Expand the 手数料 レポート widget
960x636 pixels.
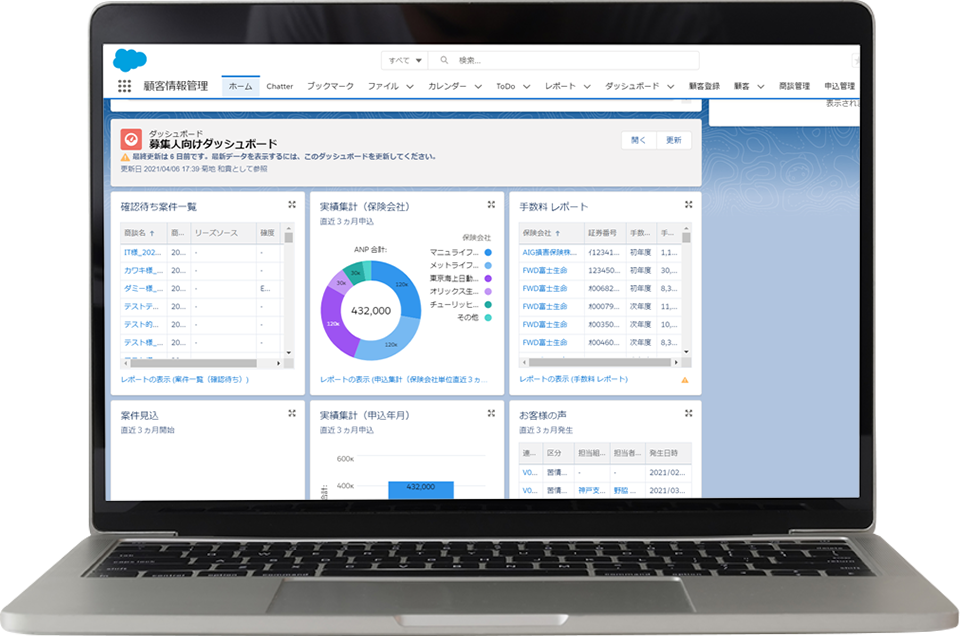click(687, 204)
